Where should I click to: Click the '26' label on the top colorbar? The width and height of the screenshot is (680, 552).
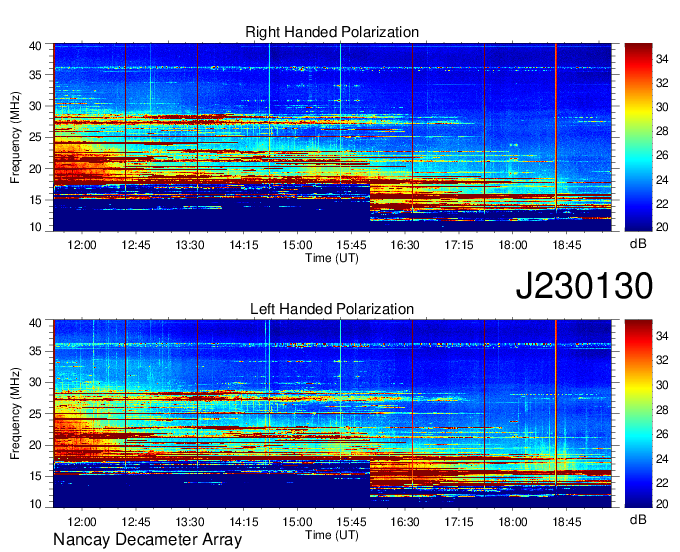[x=662, y=155]
